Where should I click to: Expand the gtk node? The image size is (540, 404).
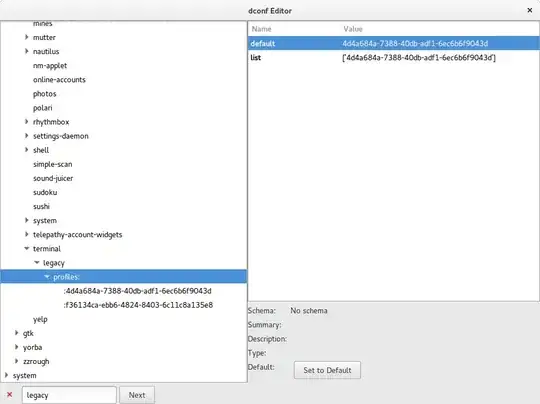[x=16, y=333]
